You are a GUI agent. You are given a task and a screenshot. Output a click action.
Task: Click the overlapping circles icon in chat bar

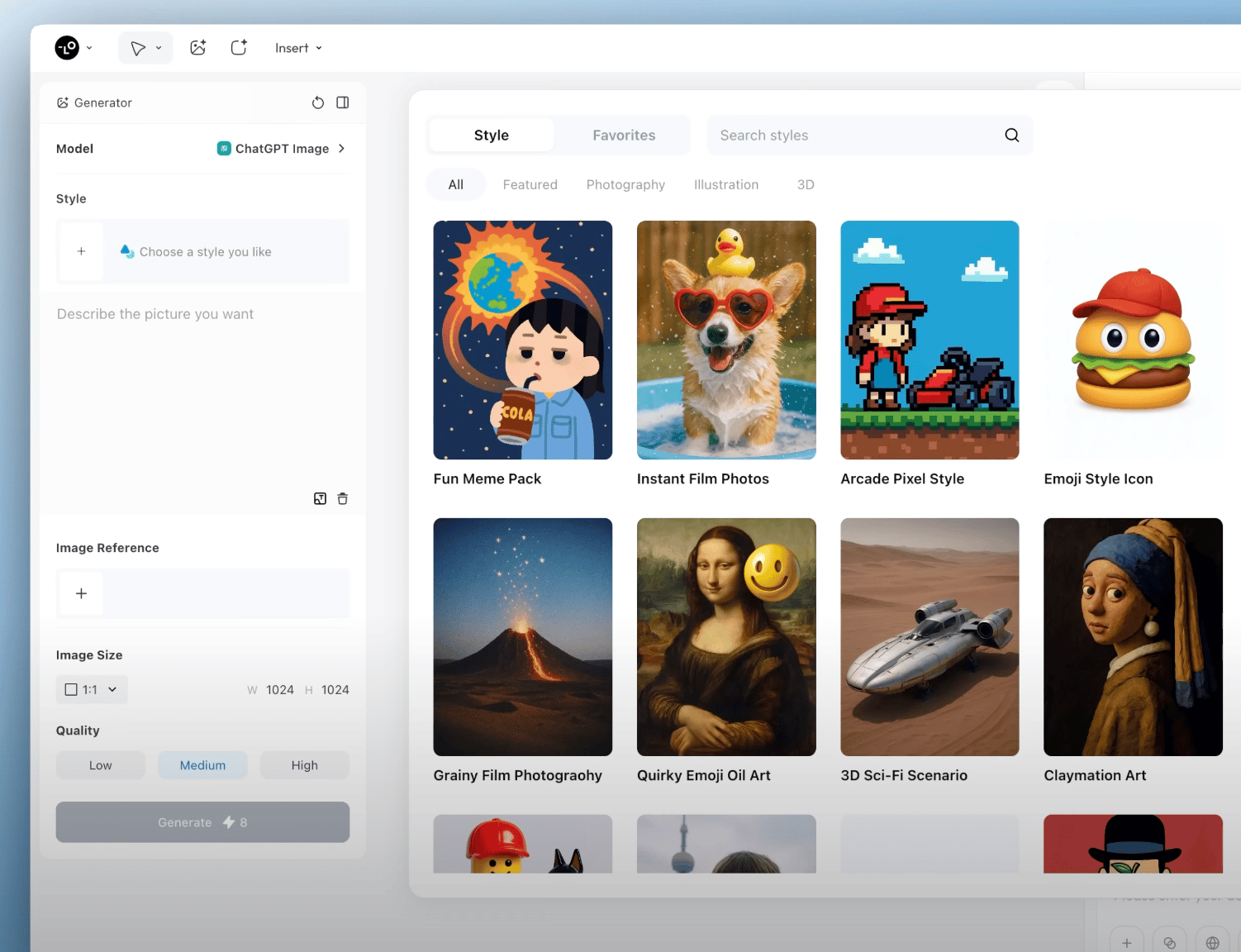pos(1170,943)
